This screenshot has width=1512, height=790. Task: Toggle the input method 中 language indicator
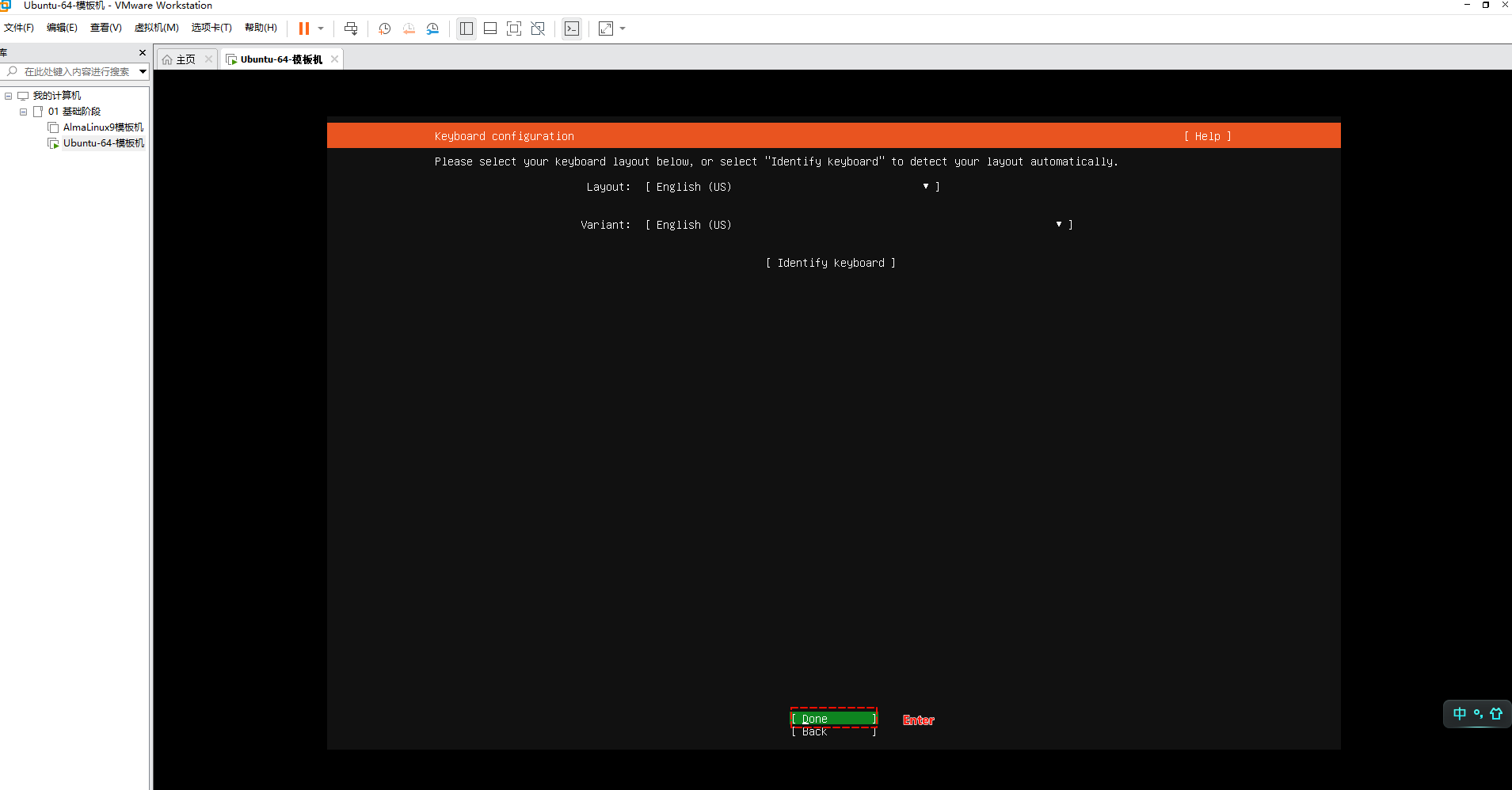pos(1459,713)
